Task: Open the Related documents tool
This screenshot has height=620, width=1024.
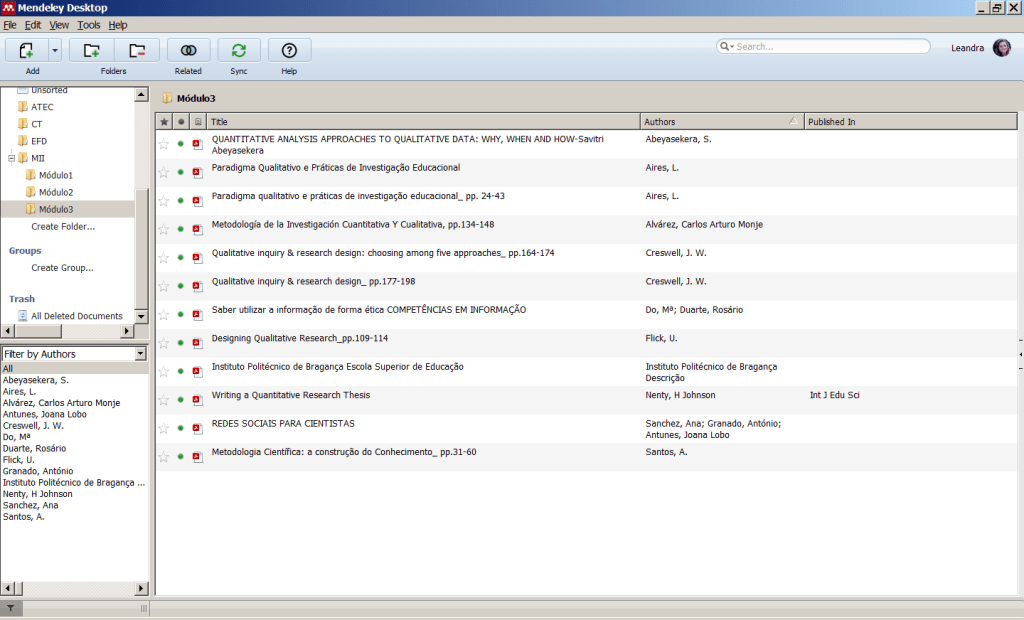Action: point(188,50)
